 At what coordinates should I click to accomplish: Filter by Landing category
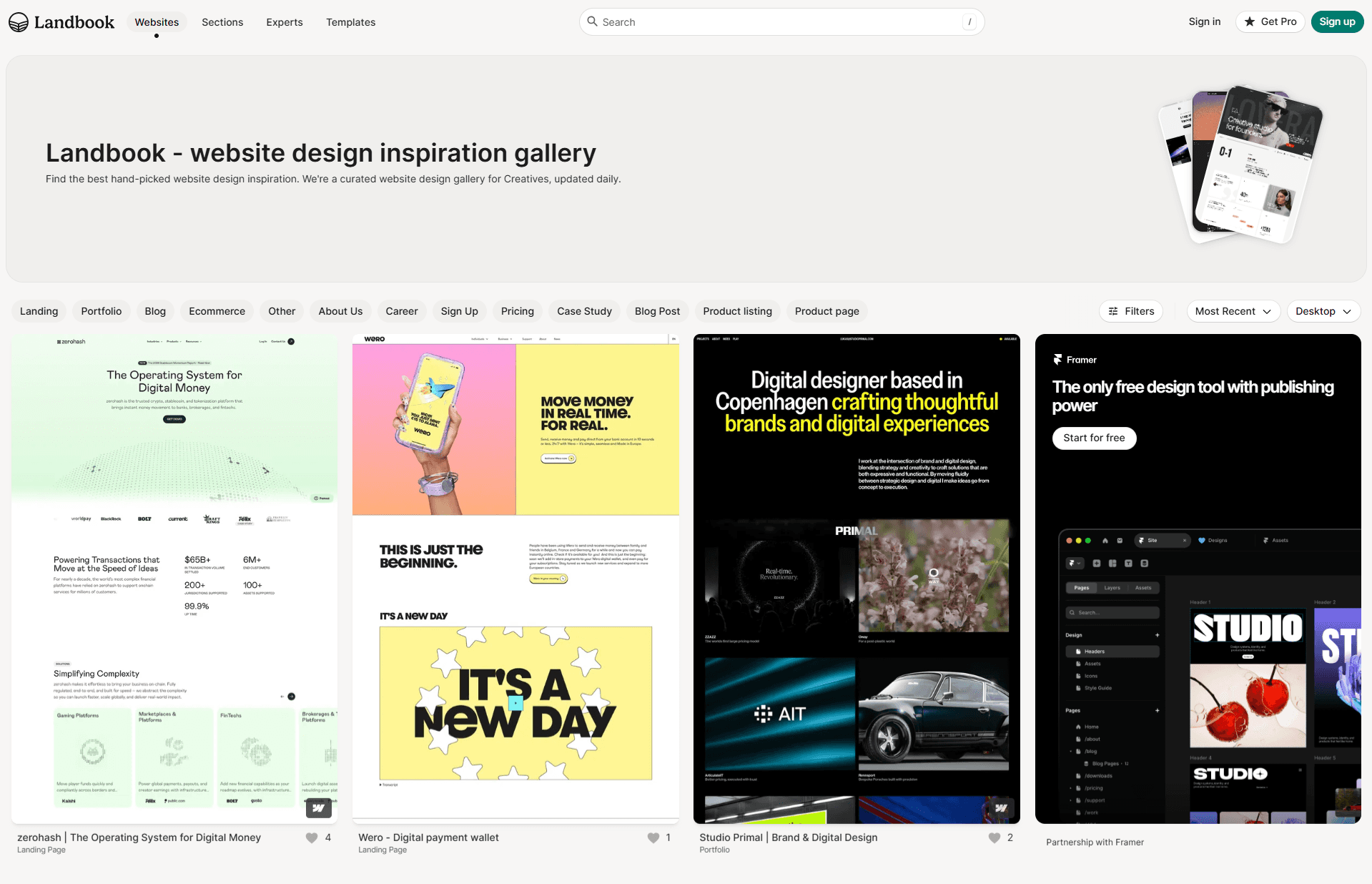click(x=39, y=311)
